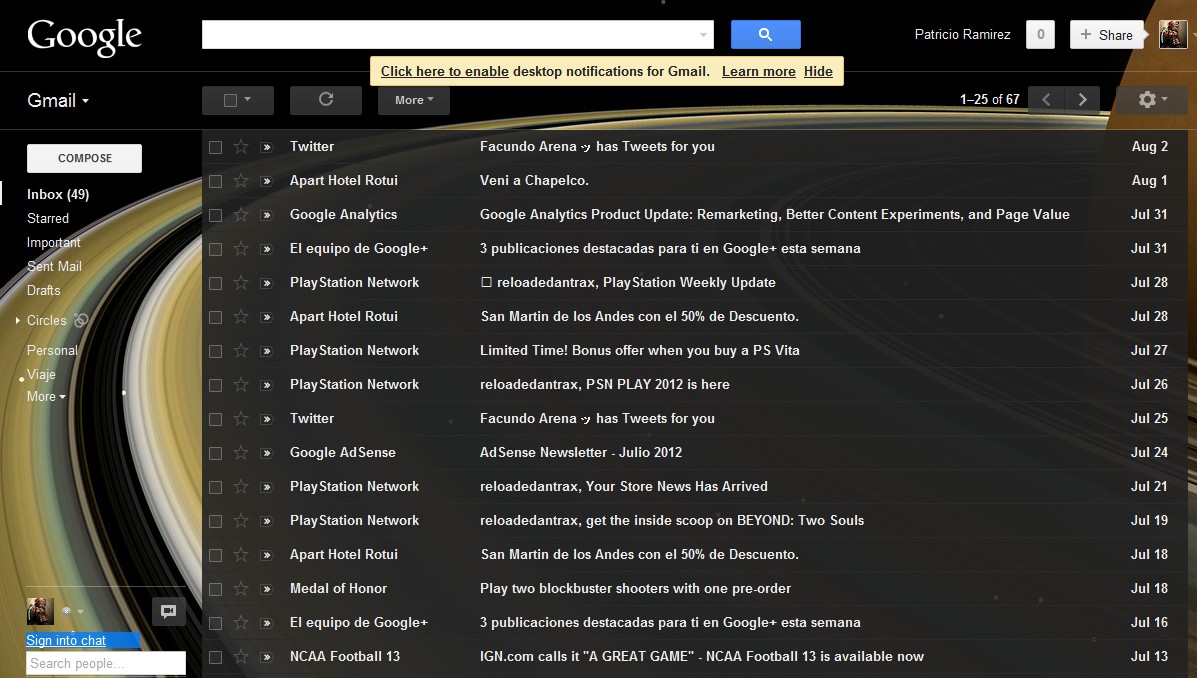Star the Twitter email dated Aug 2
This screenshot has height=678, width=1197.
241,147
